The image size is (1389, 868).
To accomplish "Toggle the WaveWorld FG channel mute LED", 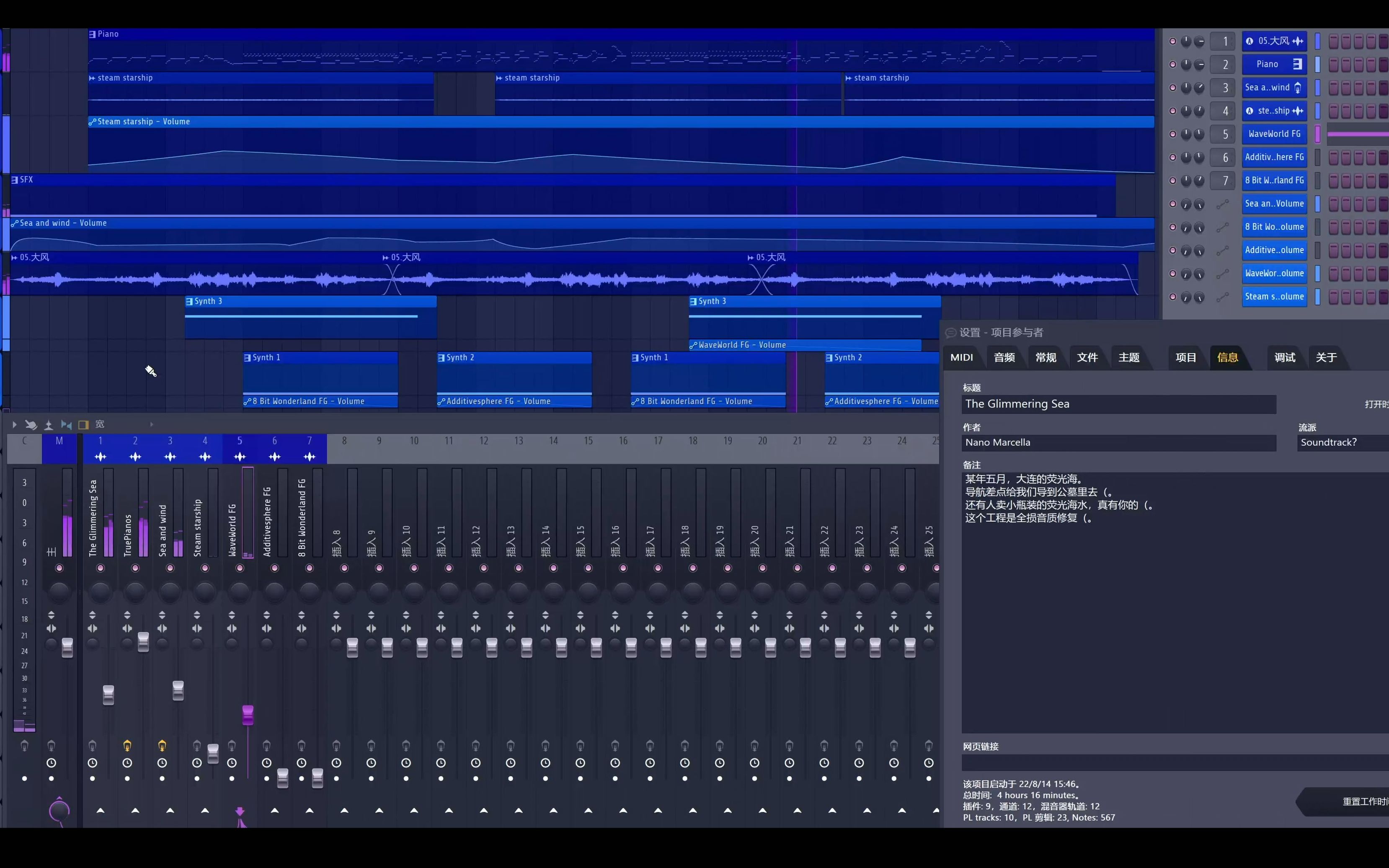I will (1172, 134).
